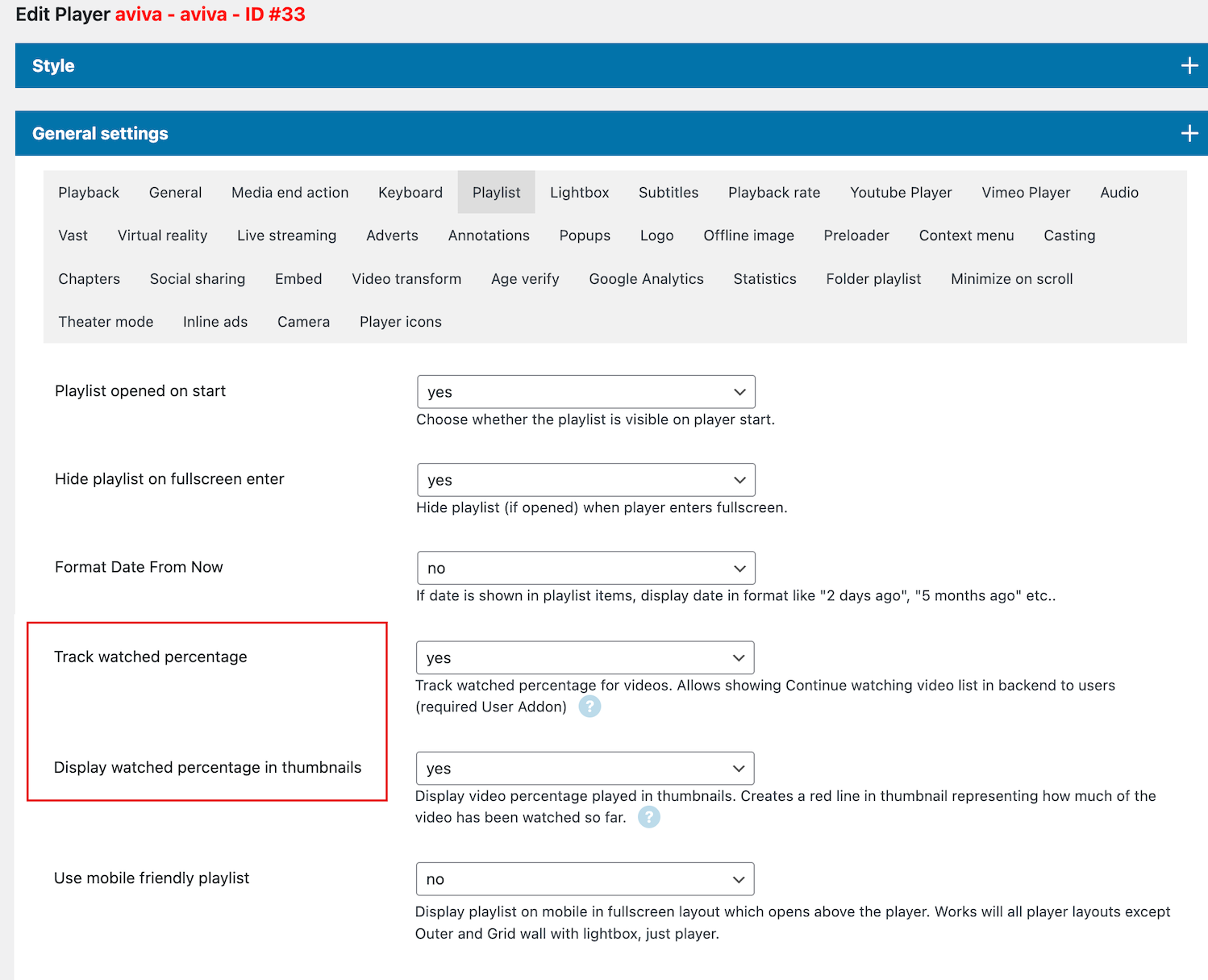The height and width of the screenshot is (980, 1208).
Task: Open Display watched percentage in thumbnails dropdown
Action: [x=585, y=769]
